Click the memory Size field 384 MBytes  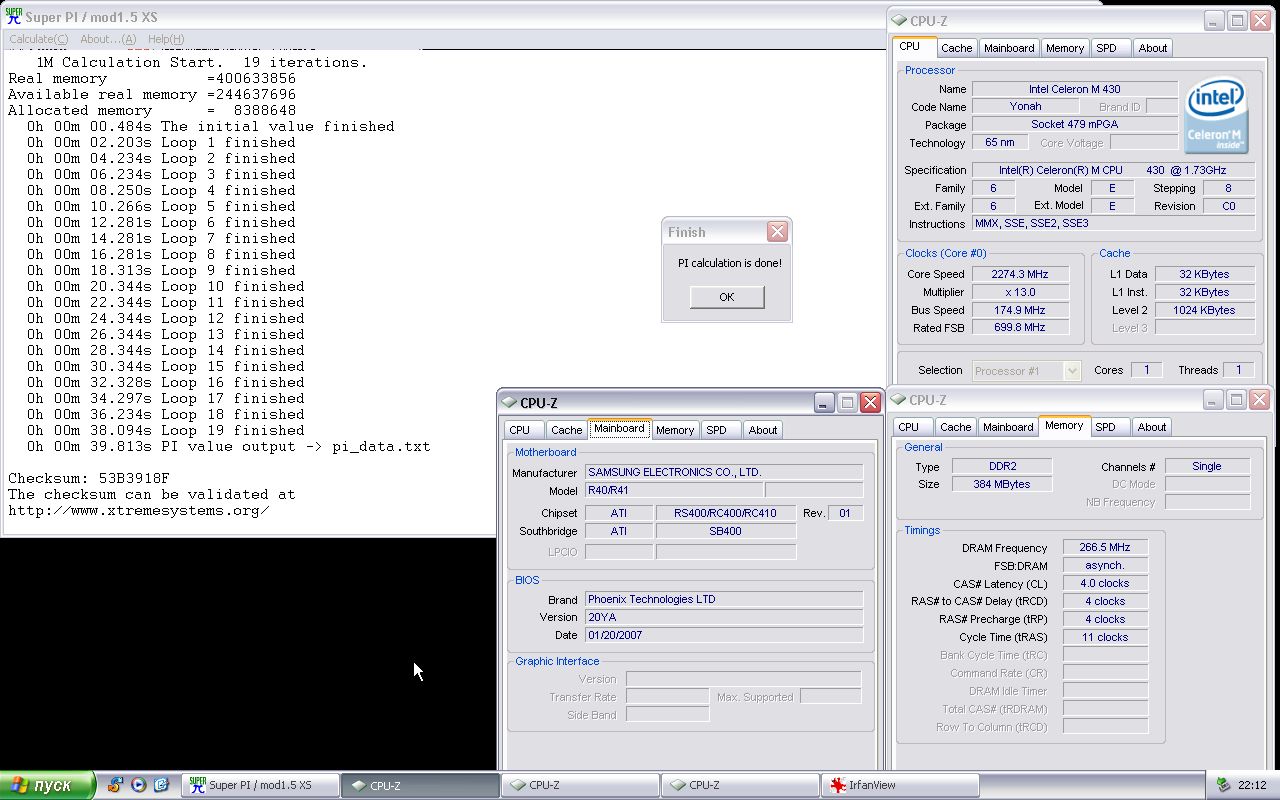coord(1000,484)
